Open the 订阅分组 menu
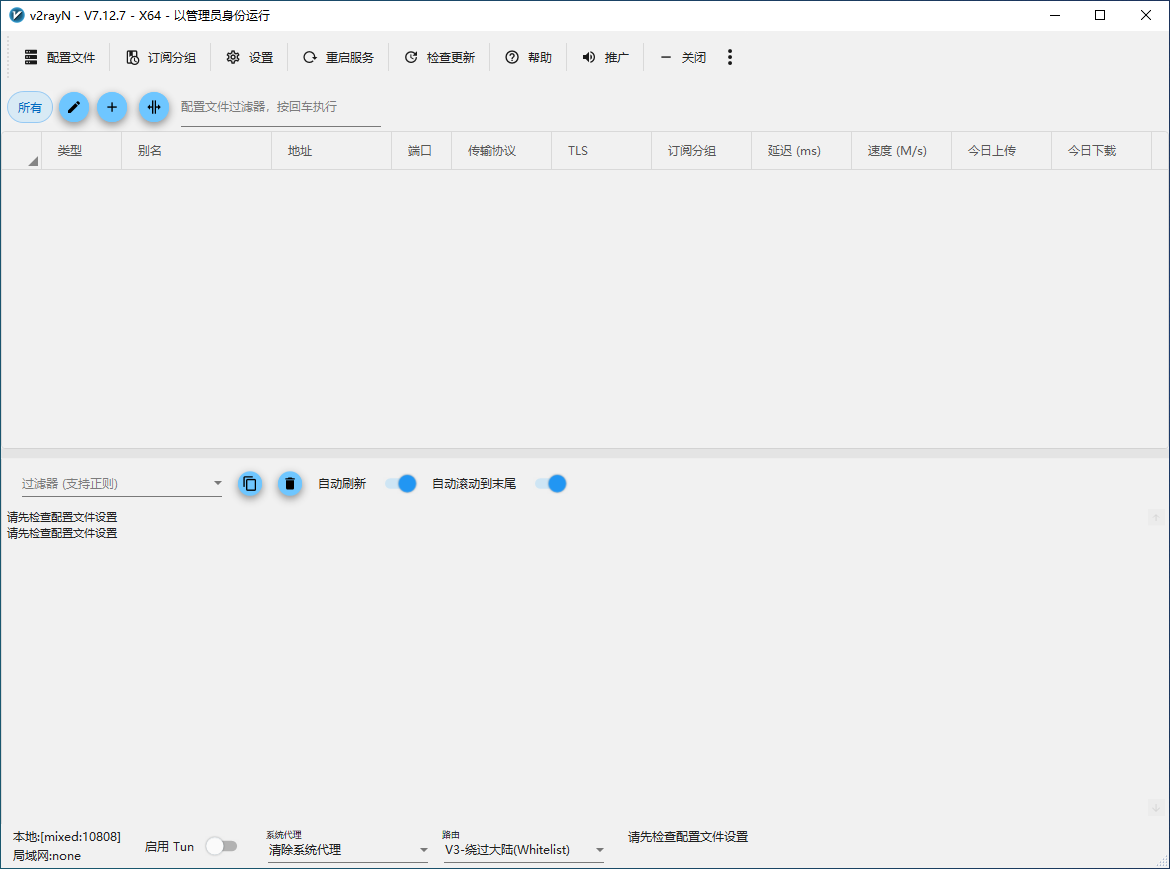 click(x=161, y=58)
